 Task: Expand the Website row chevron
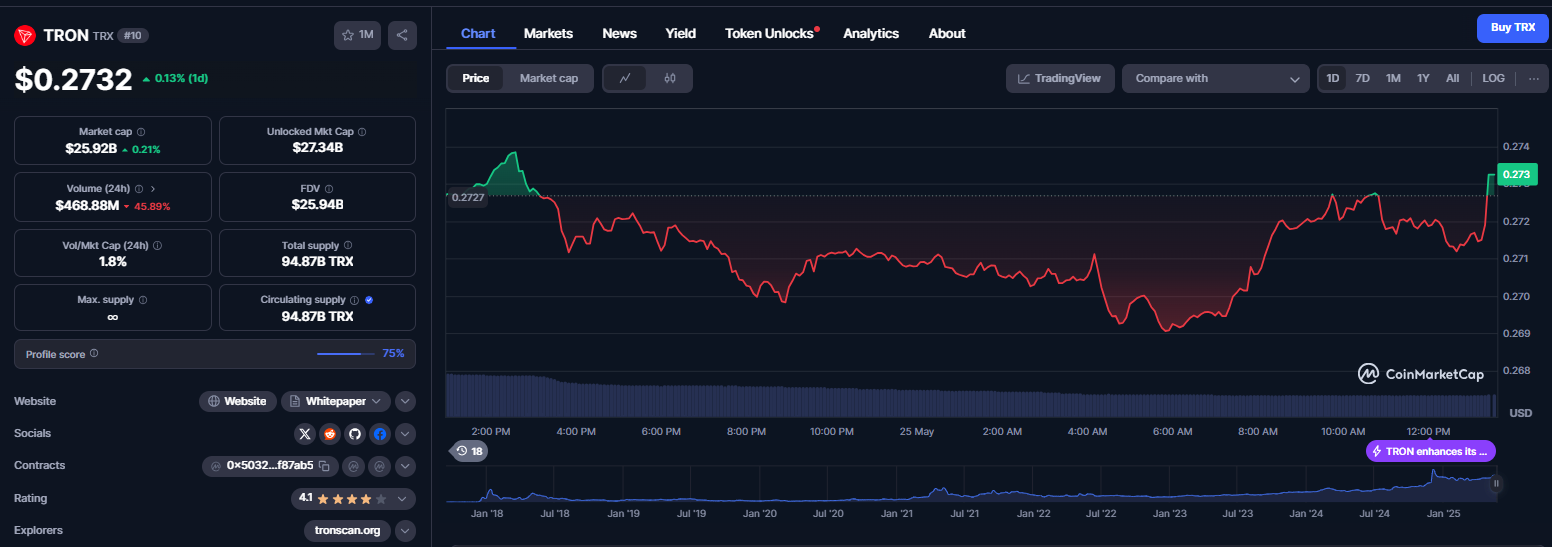pyautogui.click(x=405, y=401)
